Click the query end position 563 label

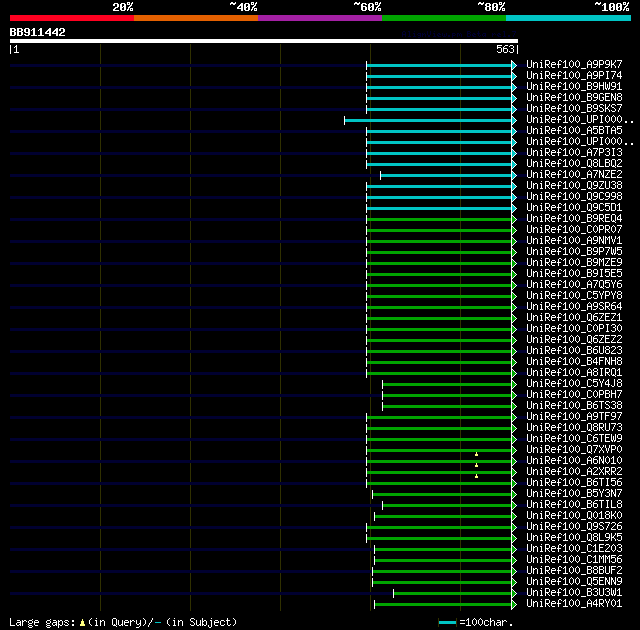click(505, 49)
